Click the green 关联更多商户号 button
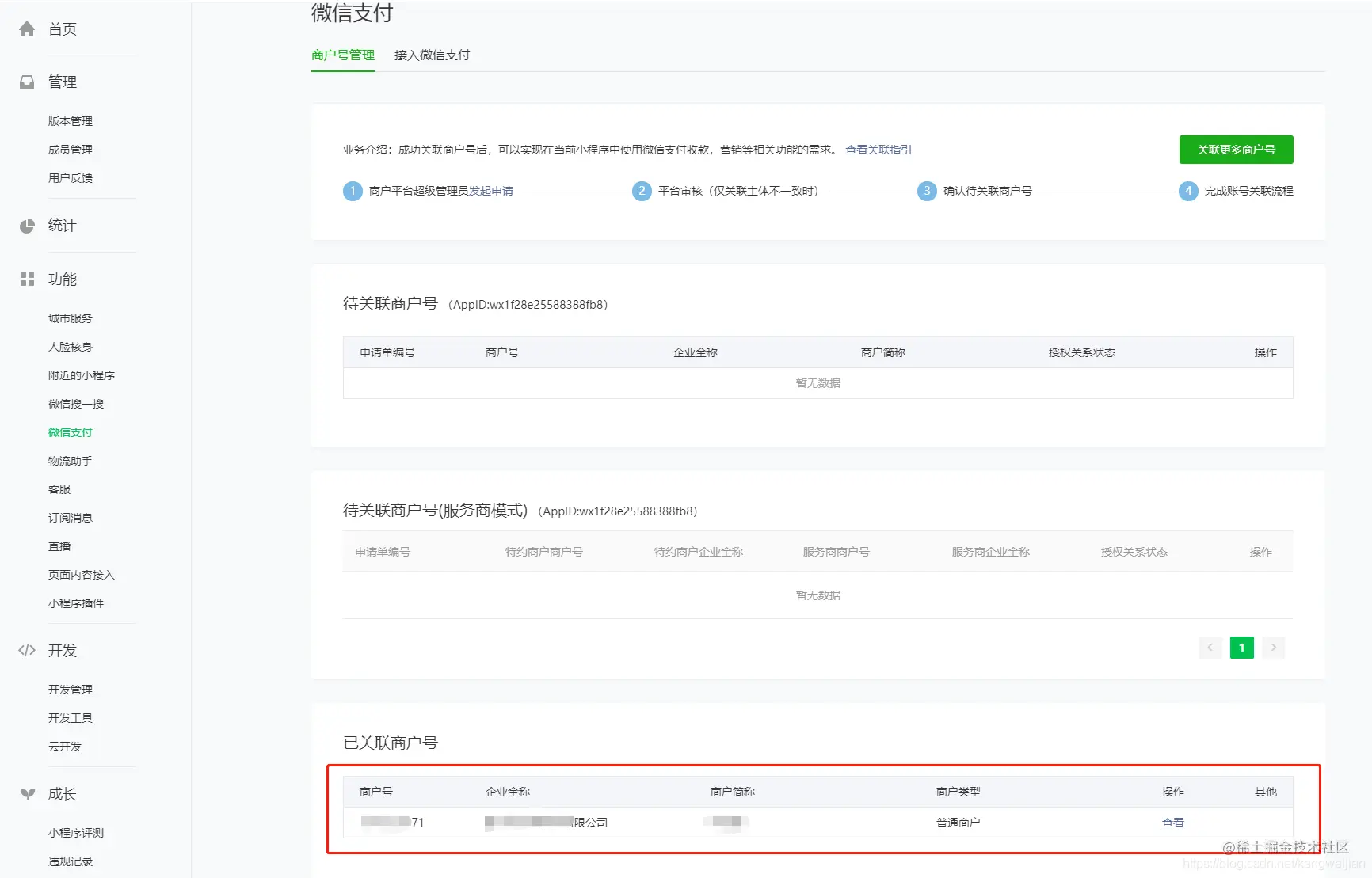Image resolution: width=1372 pixels, height=878 pixels. (1236, 150)
